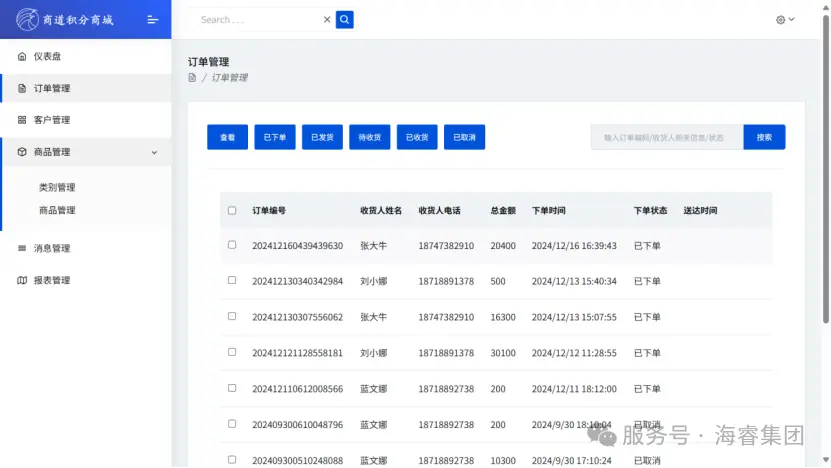
Task: Click the 已发货 filter button
Action: (x=322, y=137)
